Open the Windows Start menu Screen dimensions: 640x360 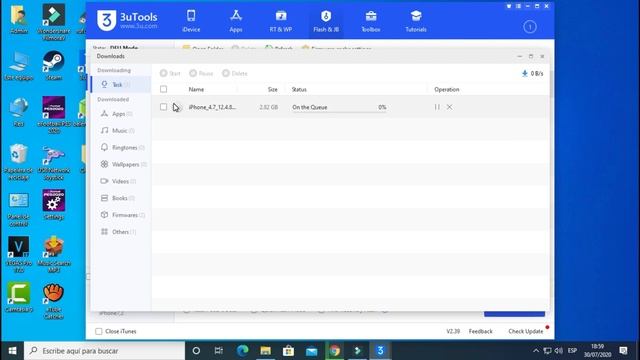tap(12, 351)
